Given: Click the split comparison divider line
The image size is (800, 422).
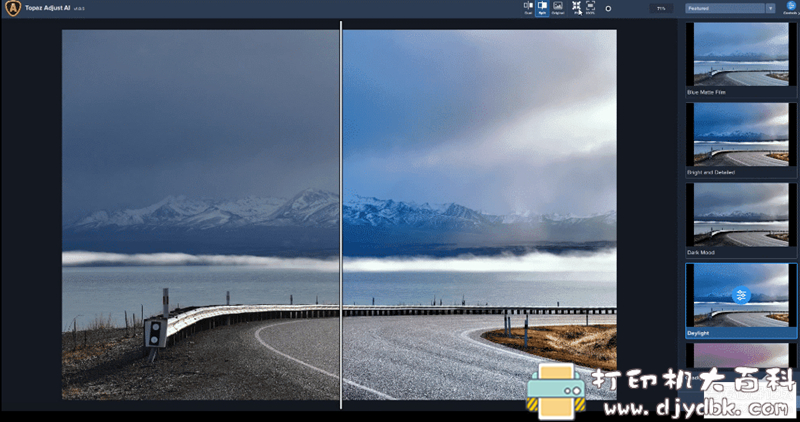Looking at the screenshot, I should tap(341, 214).
